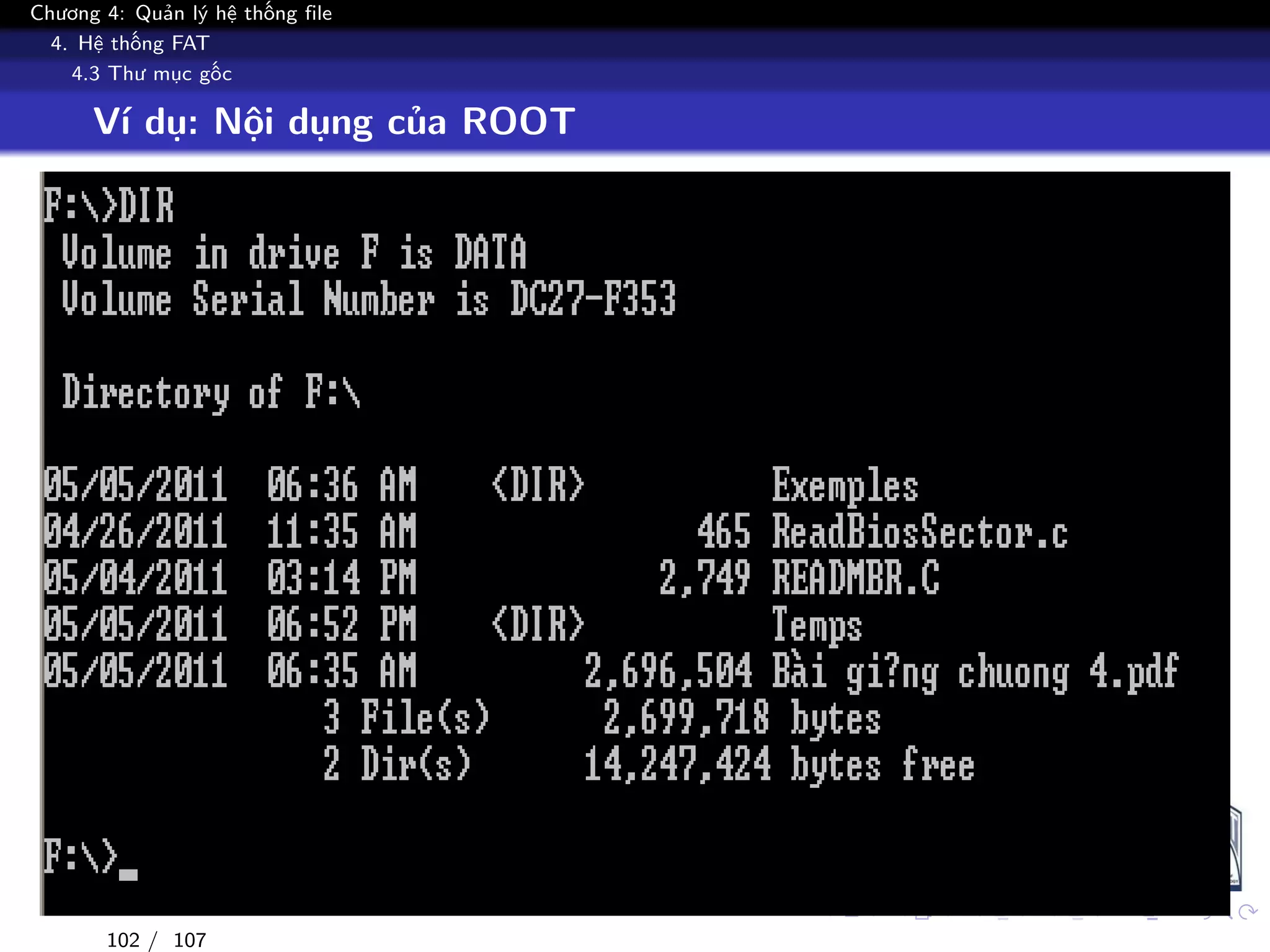Click the 'Temps' directory name
1270x952 pixels.
817,625
